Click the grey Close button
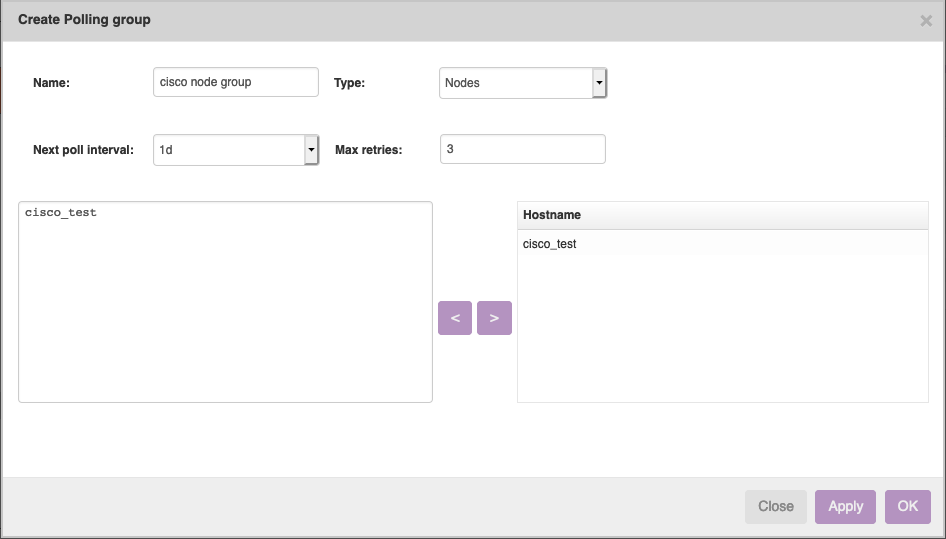Viewport: 946px width, 539px height. [776, 506]
